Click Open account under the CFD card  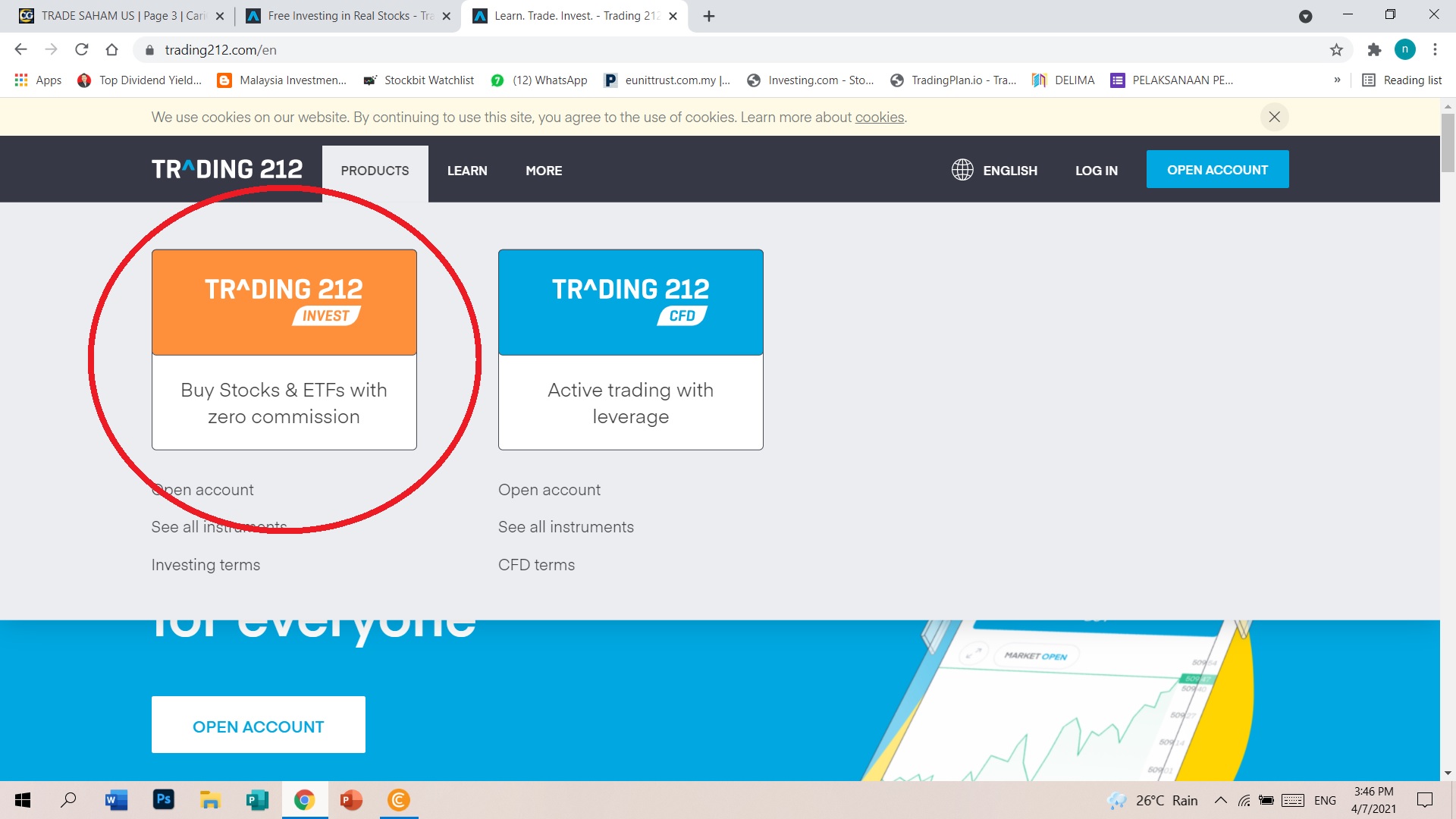pos(549,490)
